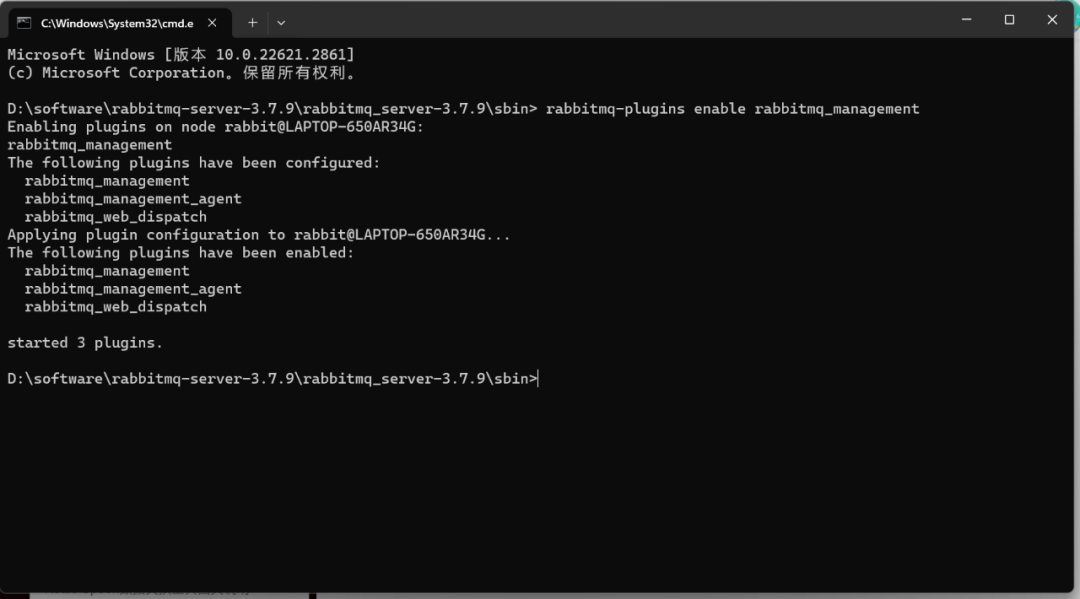Close the cmd.exe tab with its X
Image resolution: width=1080 pixels, height=599 pixels.
point(212,23)
